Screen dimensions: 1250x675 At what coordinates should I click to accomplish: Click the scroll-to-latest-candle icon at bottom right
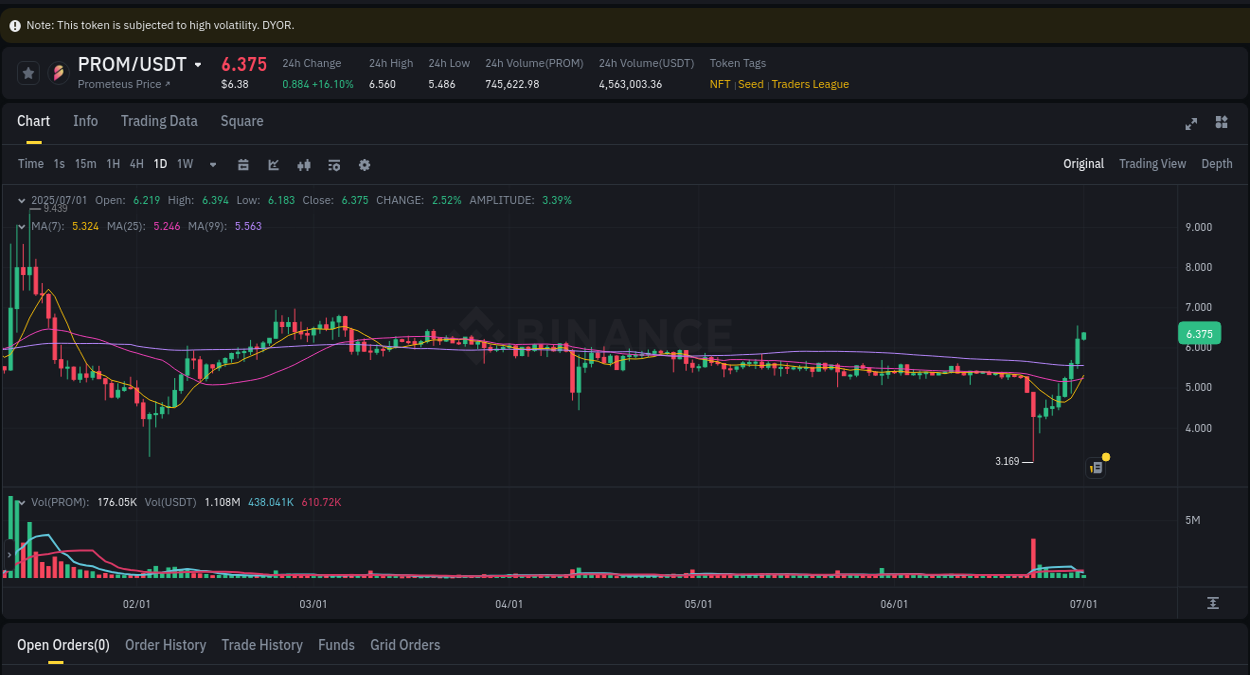click(x=1213, y=603)
